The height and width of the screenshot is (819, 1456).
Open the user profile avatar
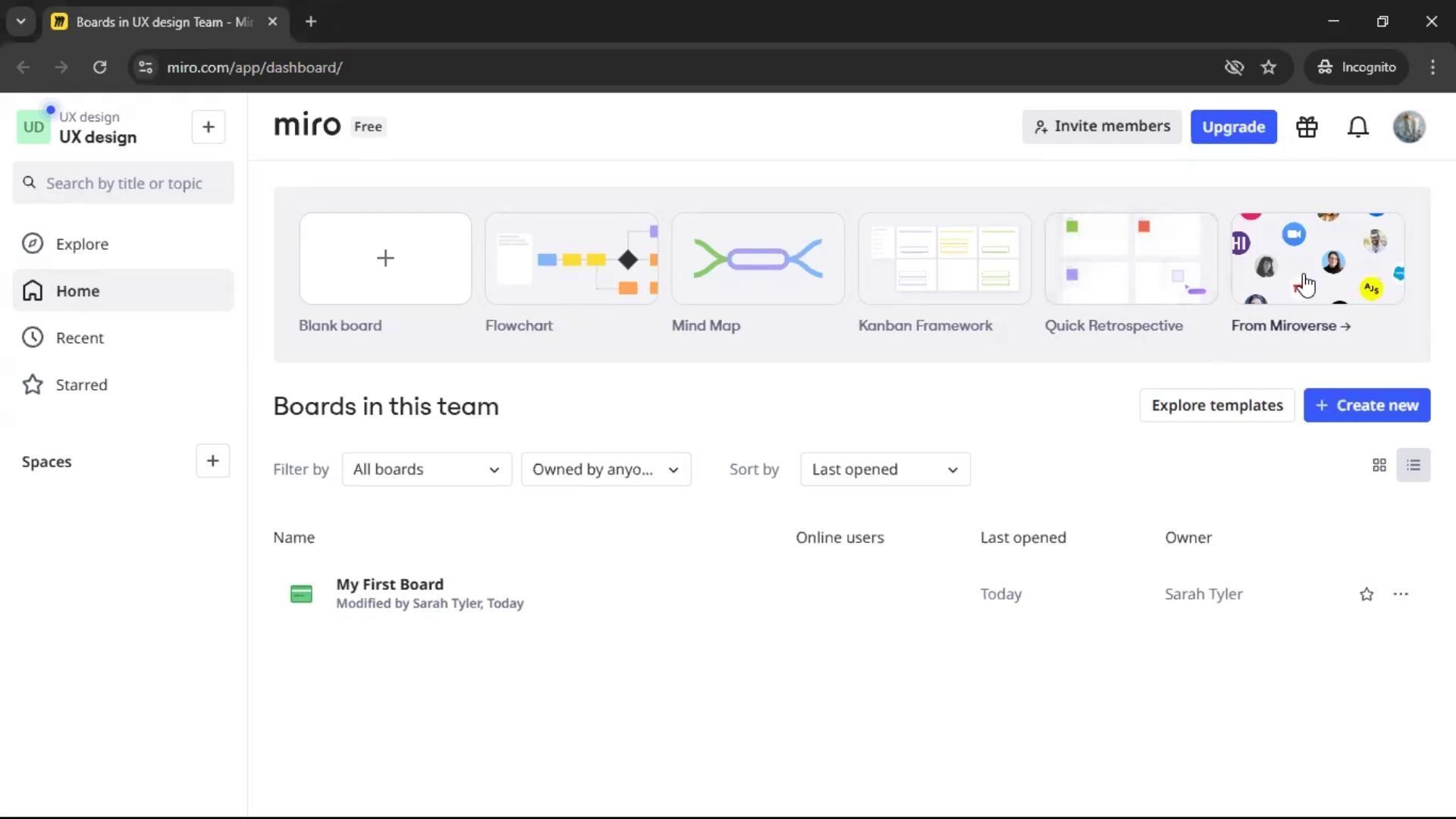coord(1409,127)
